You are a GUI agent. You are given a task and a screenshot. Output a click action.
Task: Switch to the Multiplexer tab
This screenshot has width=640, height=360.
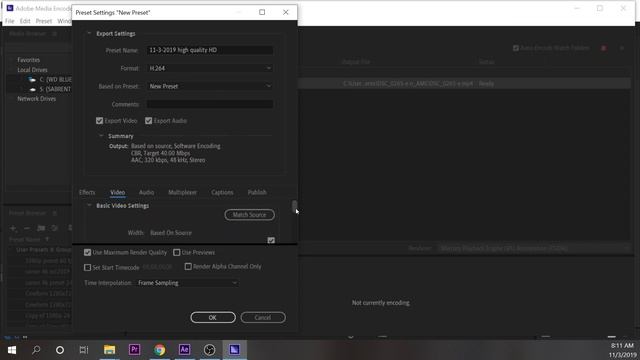click(x=182, y=192)
